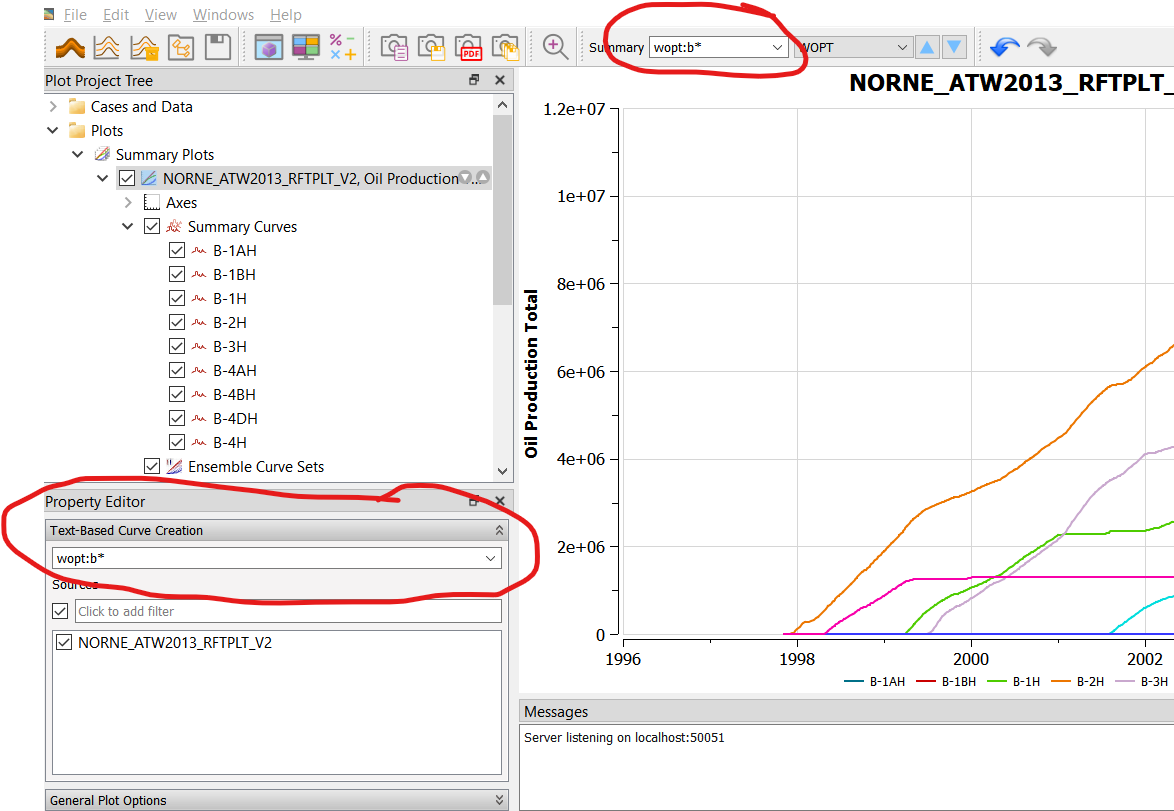
Task: Activate the zoom magnifier tool
Action: point(553,46)
